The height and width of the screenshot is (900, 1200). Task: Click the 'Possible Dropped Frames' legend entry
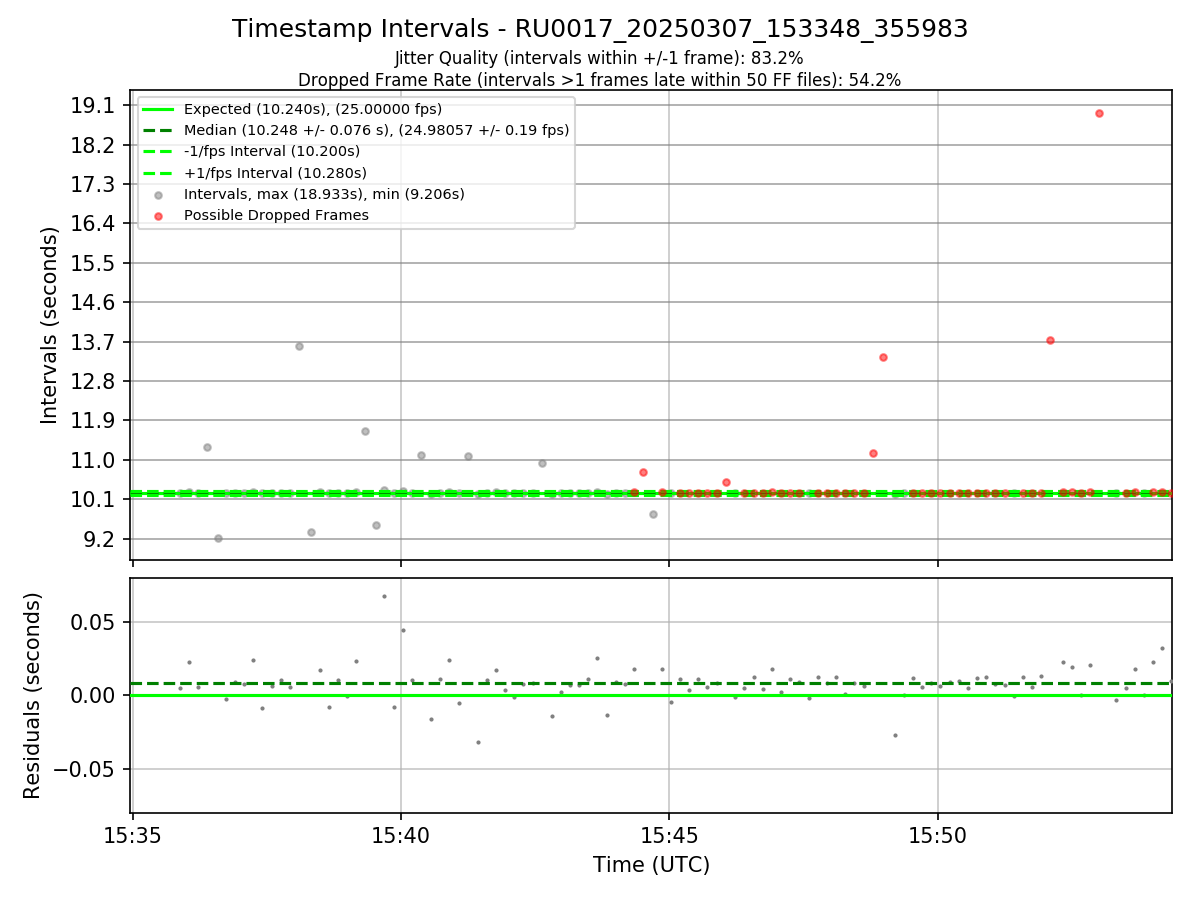[x=276, y=215]
